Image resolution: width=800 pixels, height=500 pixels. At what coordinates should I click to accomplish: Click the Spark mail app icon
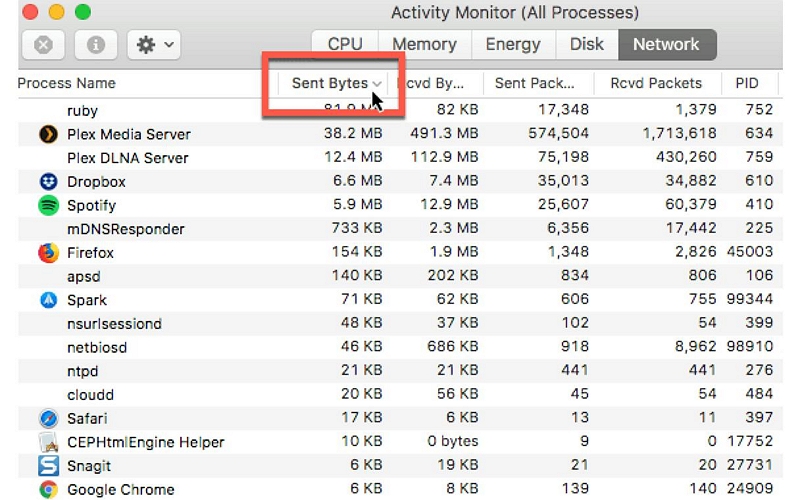click(48, 300)
